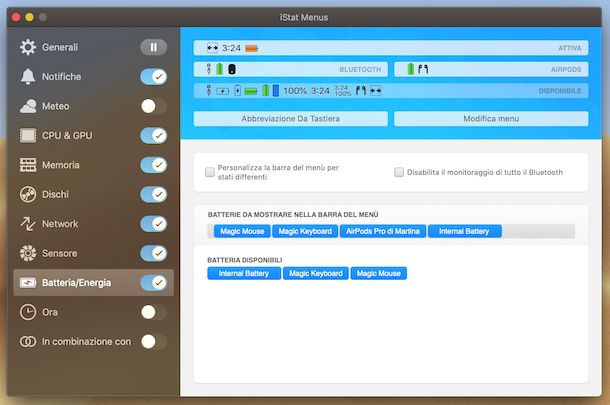Click the green battery in AirPods row
Image resolution: width=610 pixels, height=405 pixels.
[x=410, y=69]
